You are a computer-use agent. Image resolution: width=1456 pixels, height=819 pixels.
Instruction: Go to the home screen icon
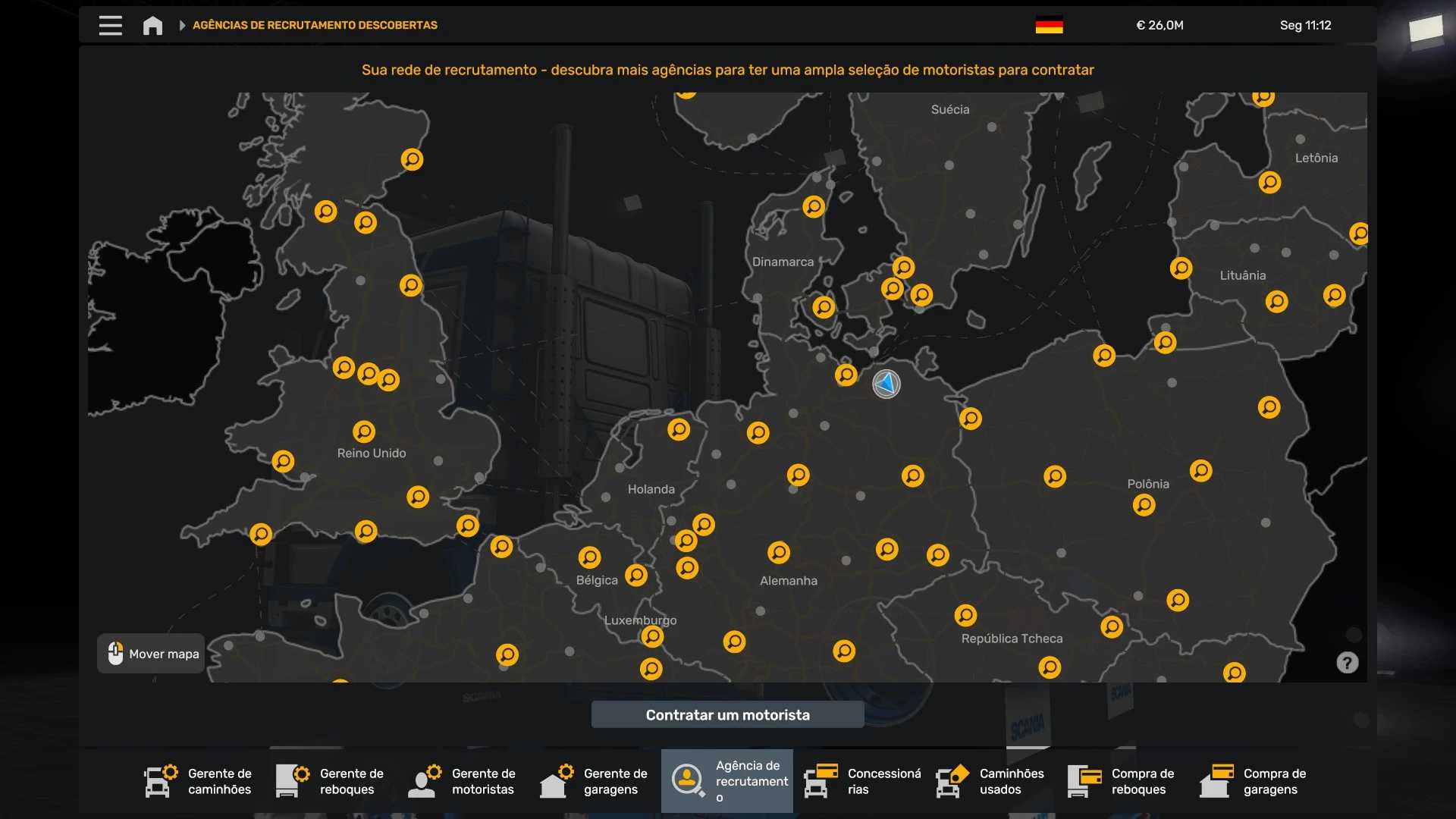152,26
